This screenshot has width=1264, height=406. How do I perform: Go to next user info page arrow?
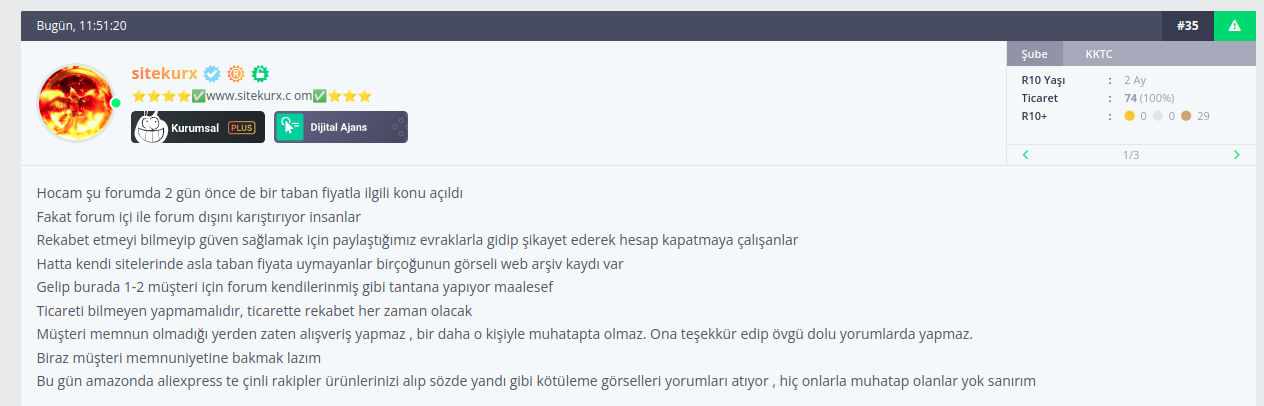(1237, 155)
